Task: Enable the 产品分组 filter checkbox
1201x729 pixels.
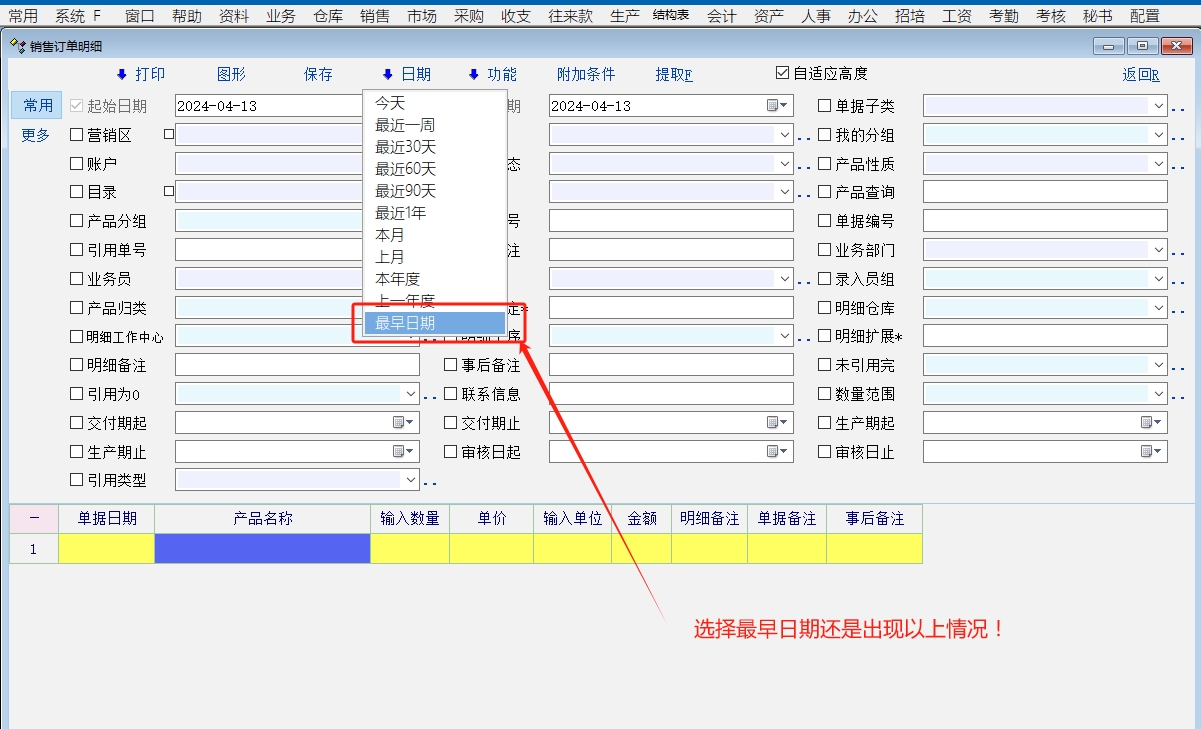Action: tap(77, 221)
